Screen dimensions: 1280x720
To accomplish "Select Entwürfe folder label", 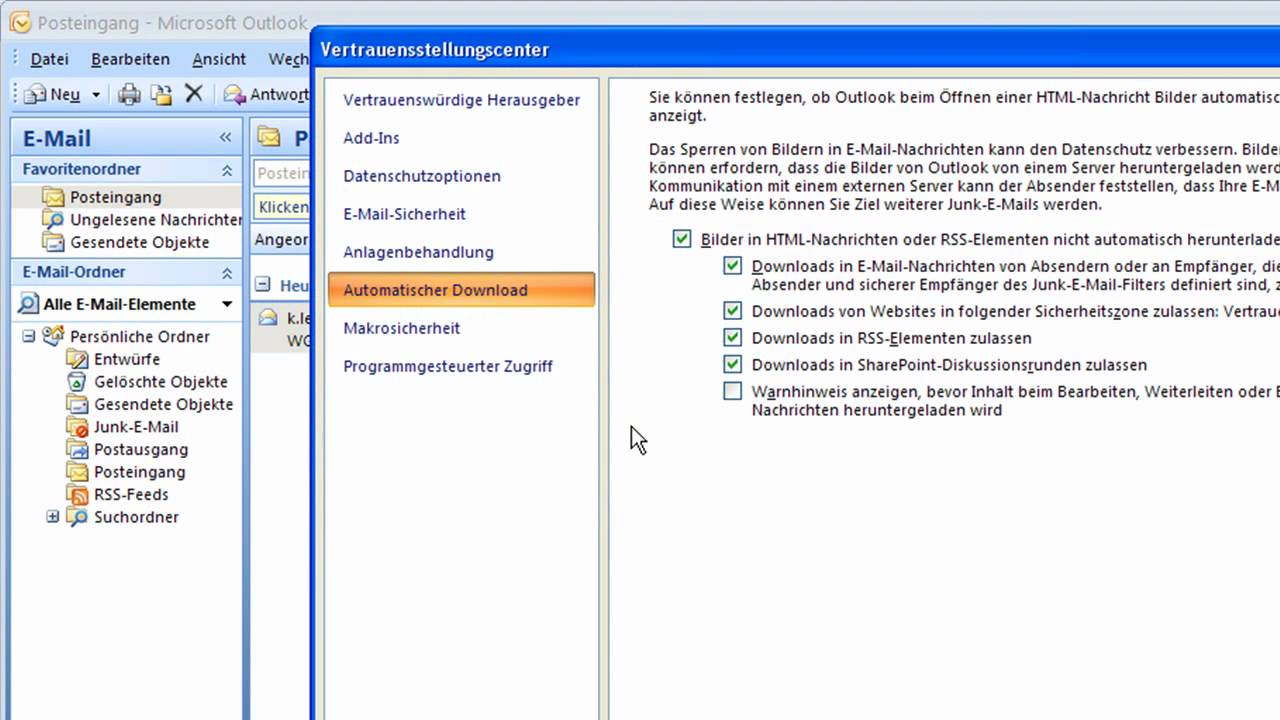I will click(x=127, y=359).
